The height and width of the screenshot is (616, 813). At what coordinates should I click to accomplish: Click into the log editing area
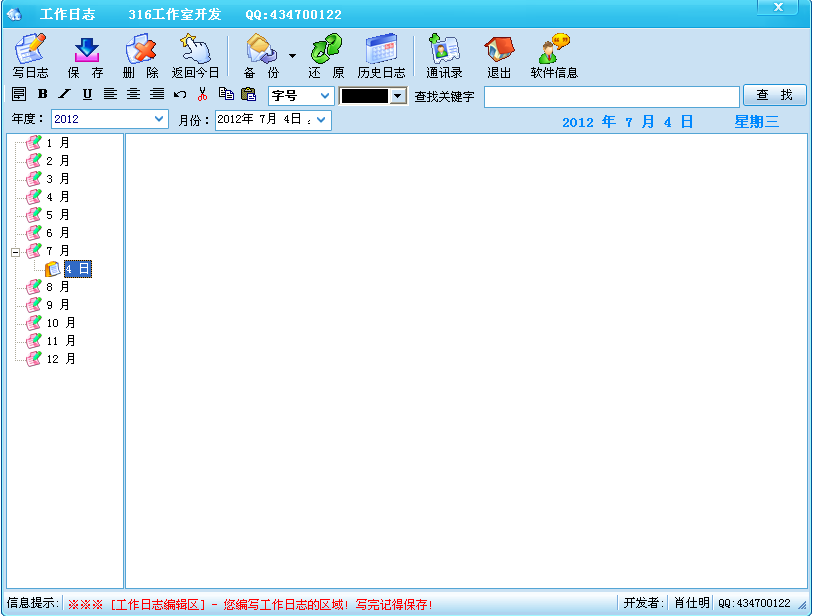click(466, 361)
